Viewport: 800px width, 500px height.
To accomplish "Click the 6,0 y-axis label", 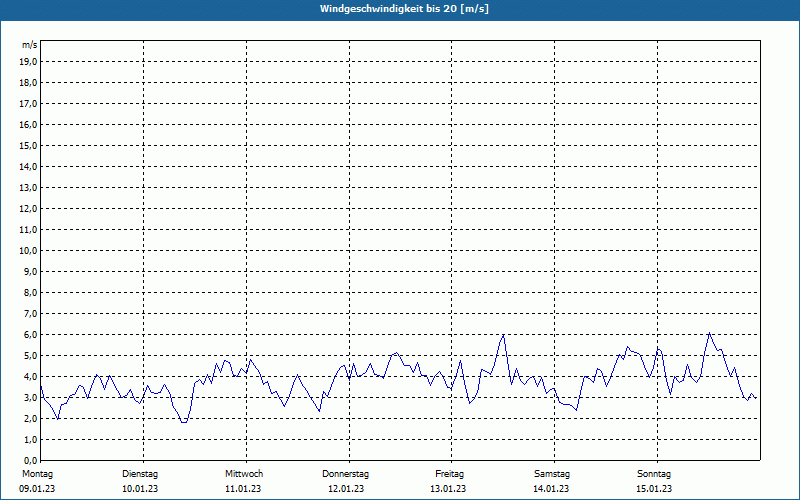I will click(x=30, y=334).
